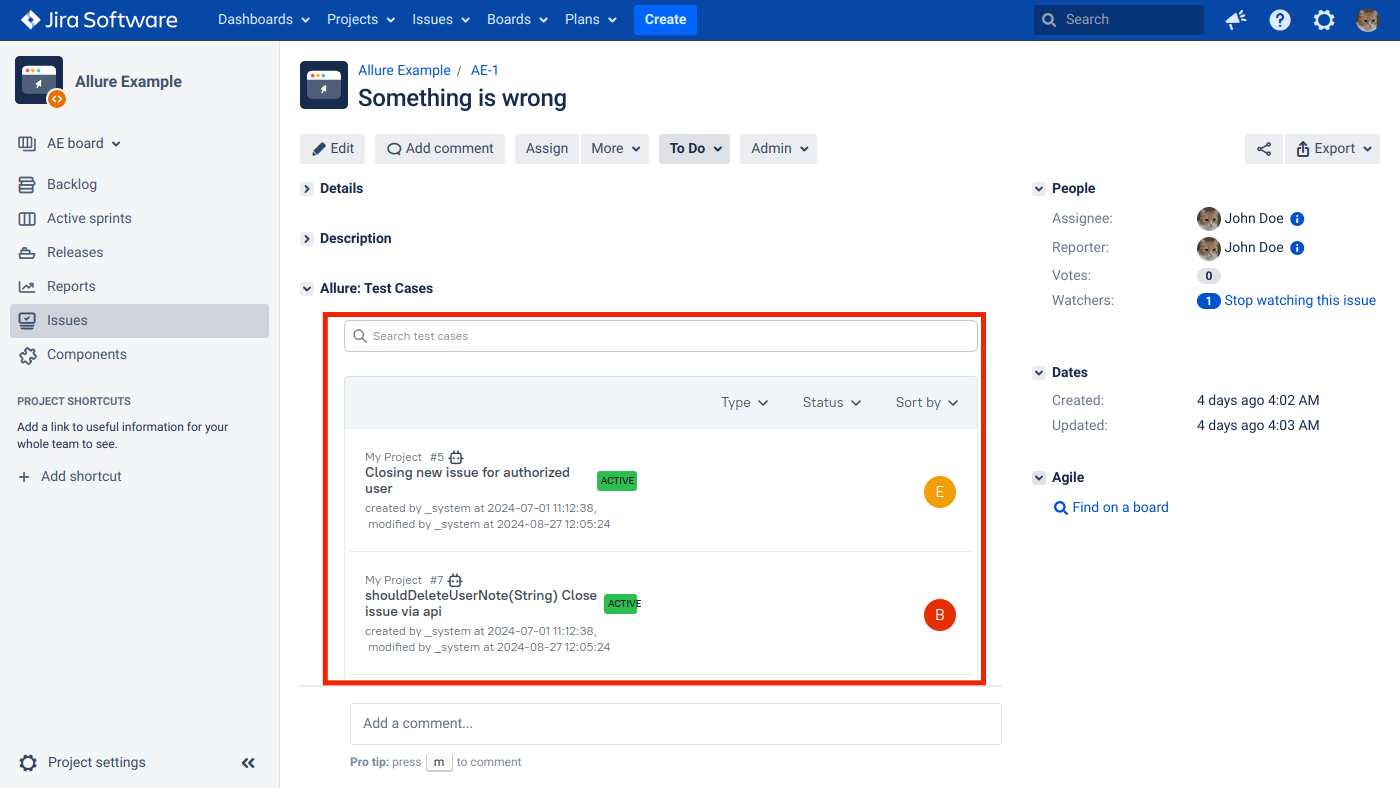Open the Boards dropdown menu
1400x788 pixels.
[x=517, y=20]
